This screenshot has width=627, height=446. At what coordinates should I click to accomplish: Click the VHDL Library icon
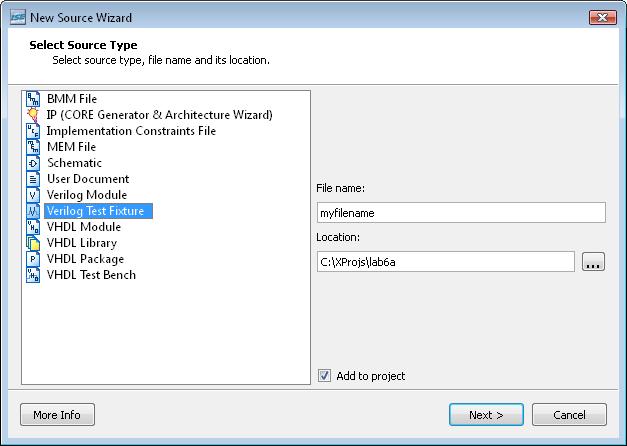[33, 243]
